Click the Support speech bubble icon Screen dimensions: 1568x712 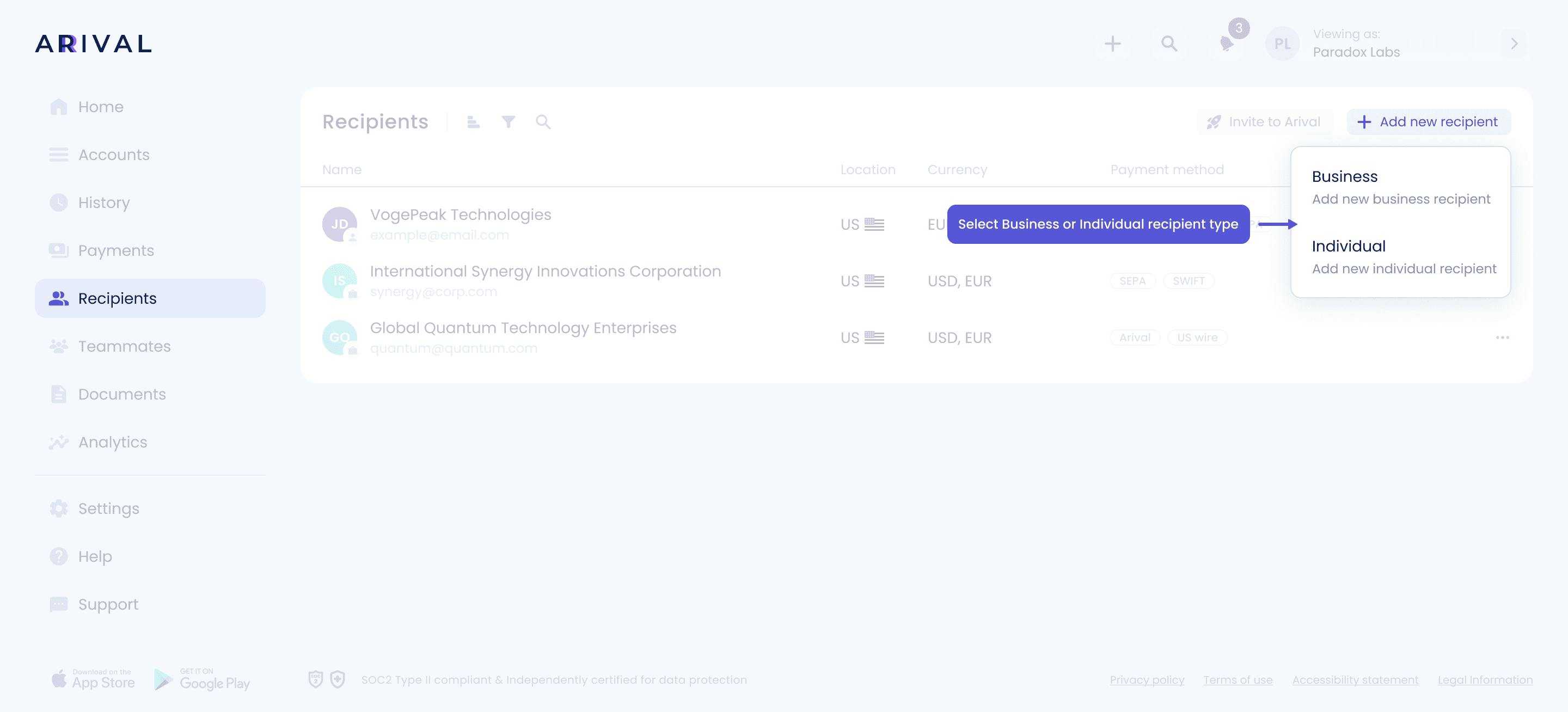click(58, 604)
